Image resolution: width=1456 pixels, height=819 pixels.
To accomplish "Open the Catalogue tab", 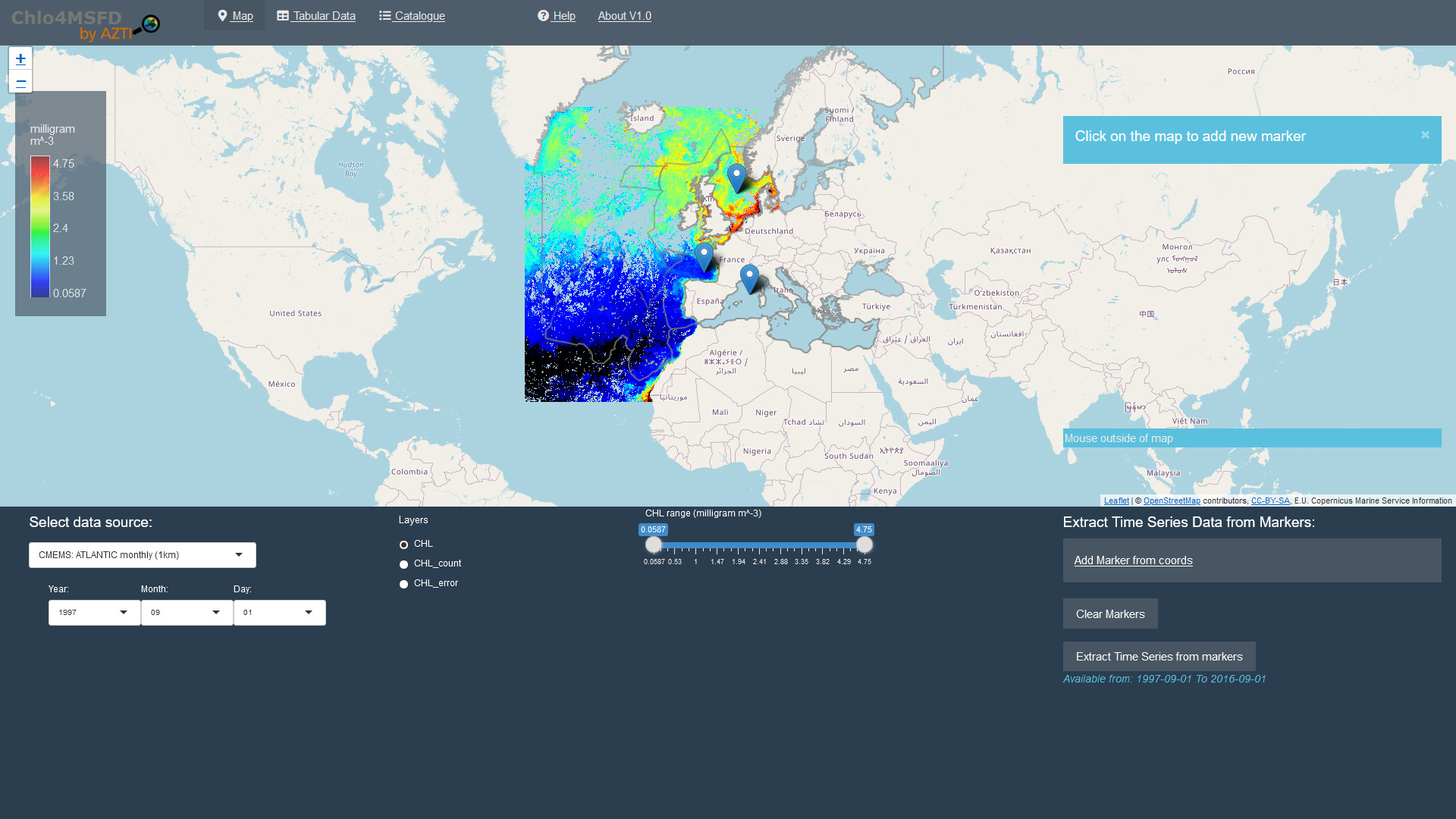I will (412, 16).
